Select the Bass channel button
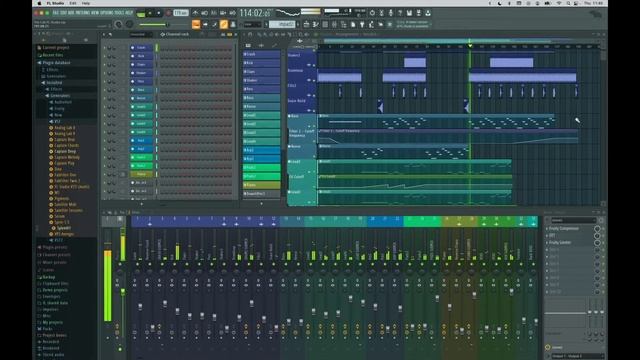640x360 pixels. (141, 90)
